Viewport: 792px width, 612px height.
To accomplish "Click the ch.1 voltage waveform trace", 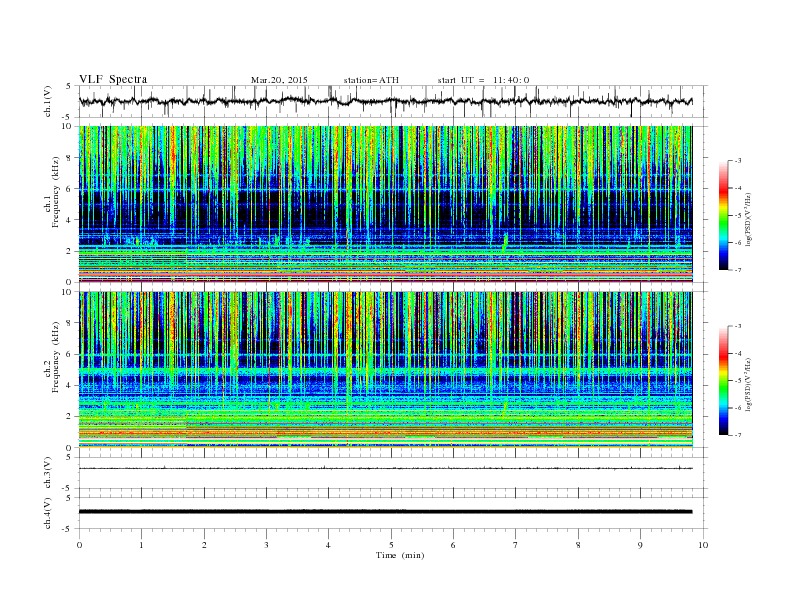I will (x=385, y=101).
